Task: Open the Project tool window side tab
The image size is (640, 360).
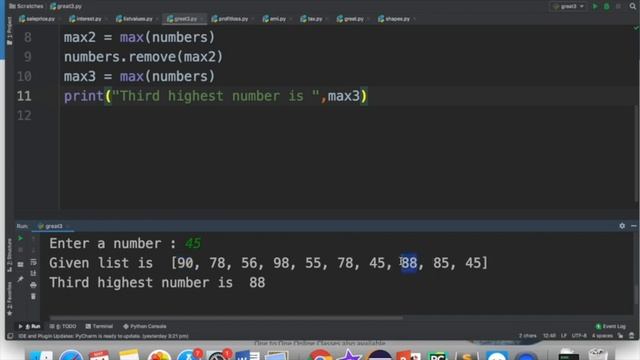Action: [9, 31]
